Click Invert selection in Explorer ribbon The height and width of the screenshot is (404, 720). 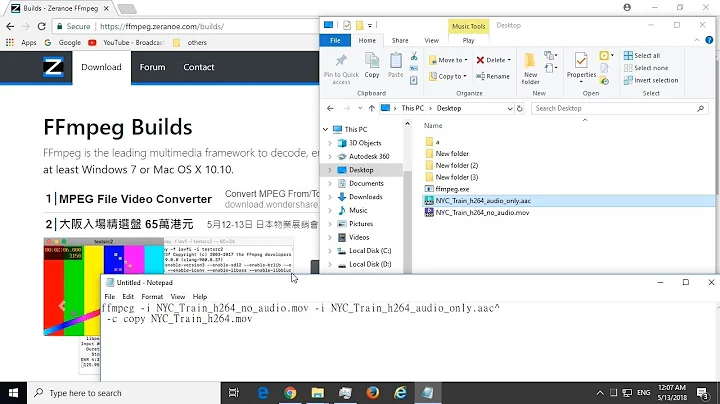point(651,80)
